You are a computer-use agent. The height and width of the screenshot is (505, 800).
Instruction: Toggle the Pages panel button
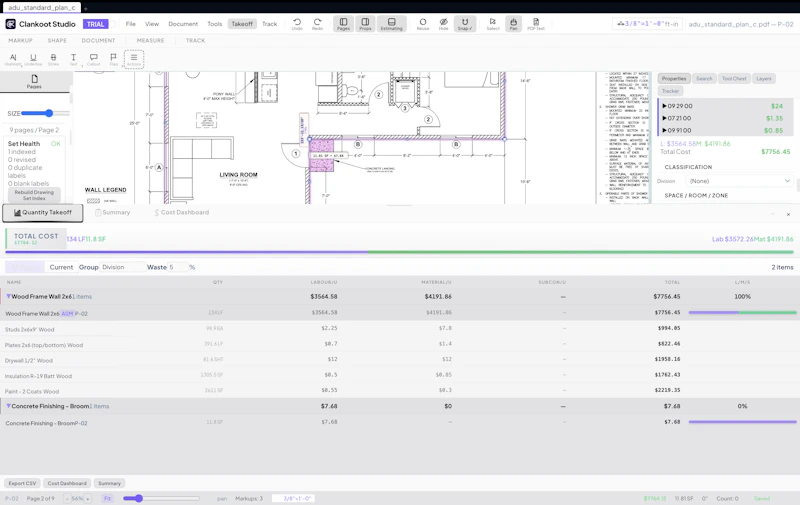[x=343, y=23]
